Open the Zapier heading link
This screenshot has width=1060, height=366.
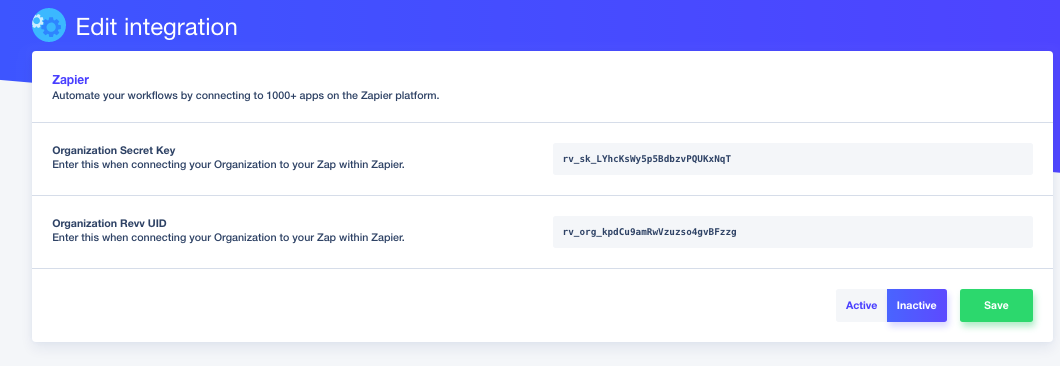[x=70, y=80]
